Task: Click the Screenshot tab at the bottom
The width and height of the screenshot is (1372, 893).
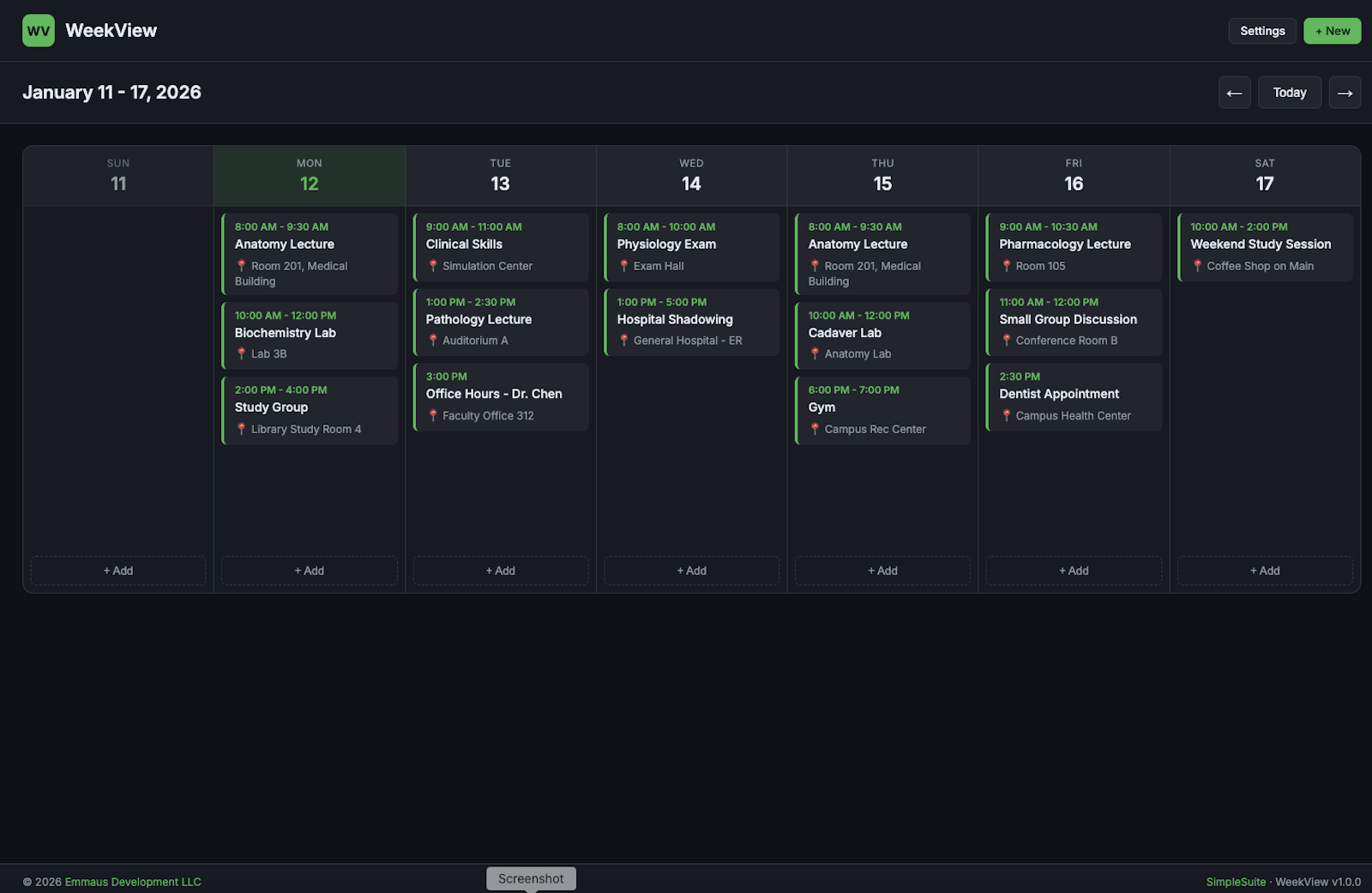Action: (x=531, y=878)
